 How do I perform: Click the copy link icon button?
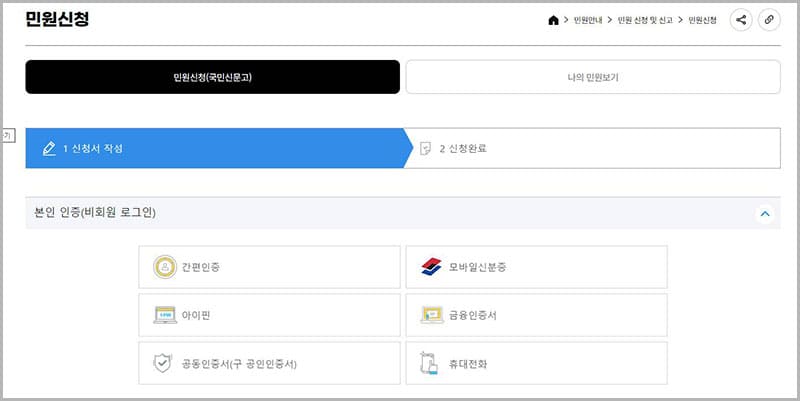(x=768, y=19)
